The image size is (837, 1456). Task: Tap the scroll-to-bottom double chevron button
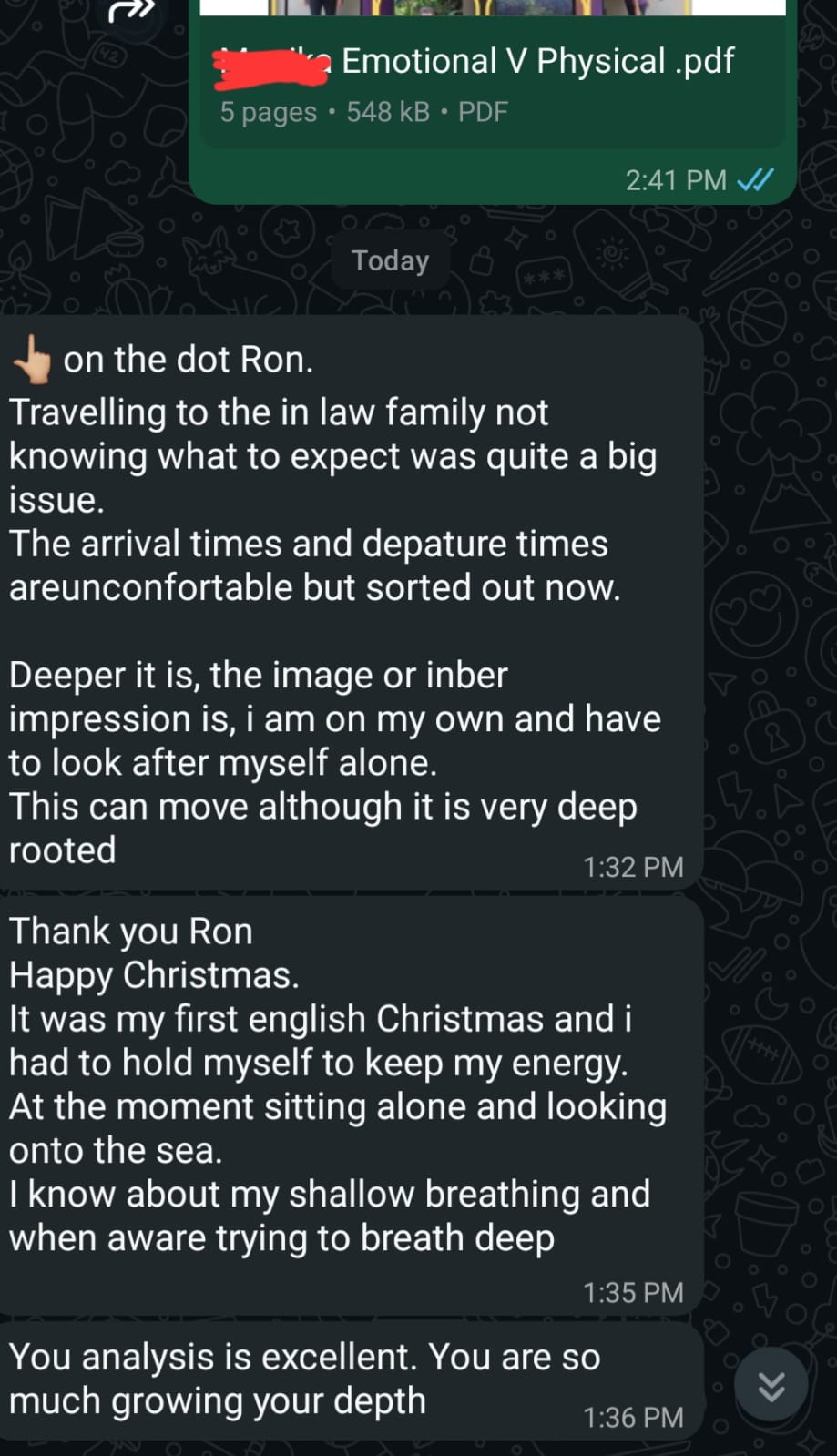point(771,1386)
